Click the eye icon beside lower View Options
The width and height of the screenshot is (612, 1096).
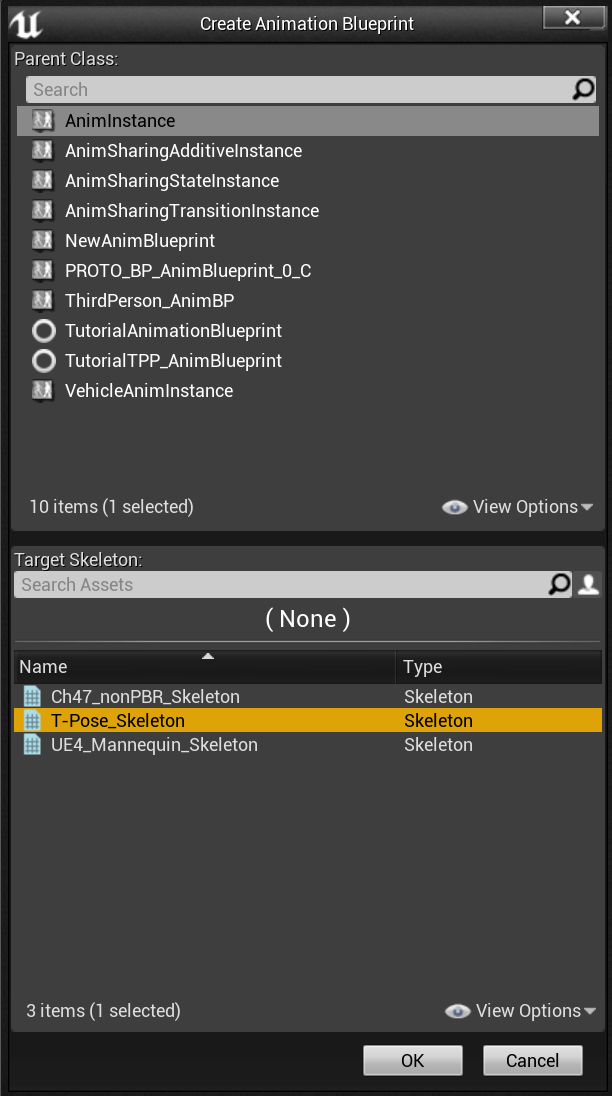[458, 1011]
